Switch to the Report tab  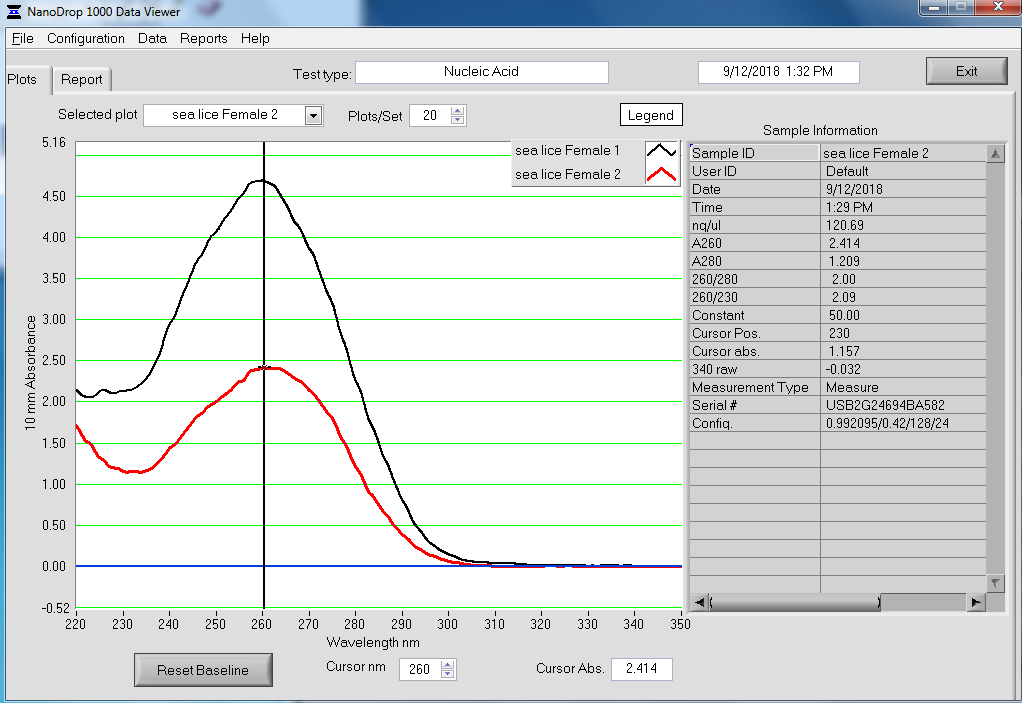pyautogui.click(x=81, y=80)
